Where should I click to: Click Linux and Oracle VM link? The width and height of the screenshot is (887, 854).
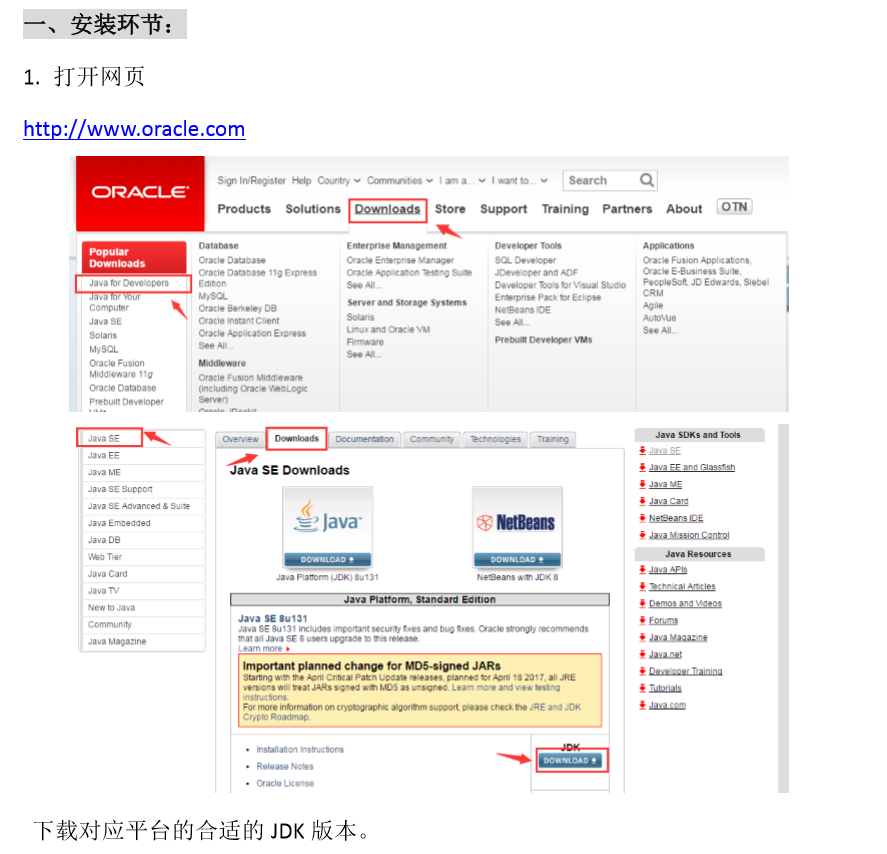coord(388,330)
